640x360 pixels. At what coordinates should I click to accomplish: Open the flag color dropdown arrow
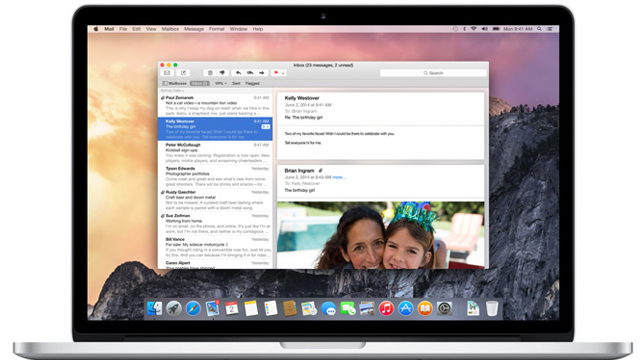(283, 73)
